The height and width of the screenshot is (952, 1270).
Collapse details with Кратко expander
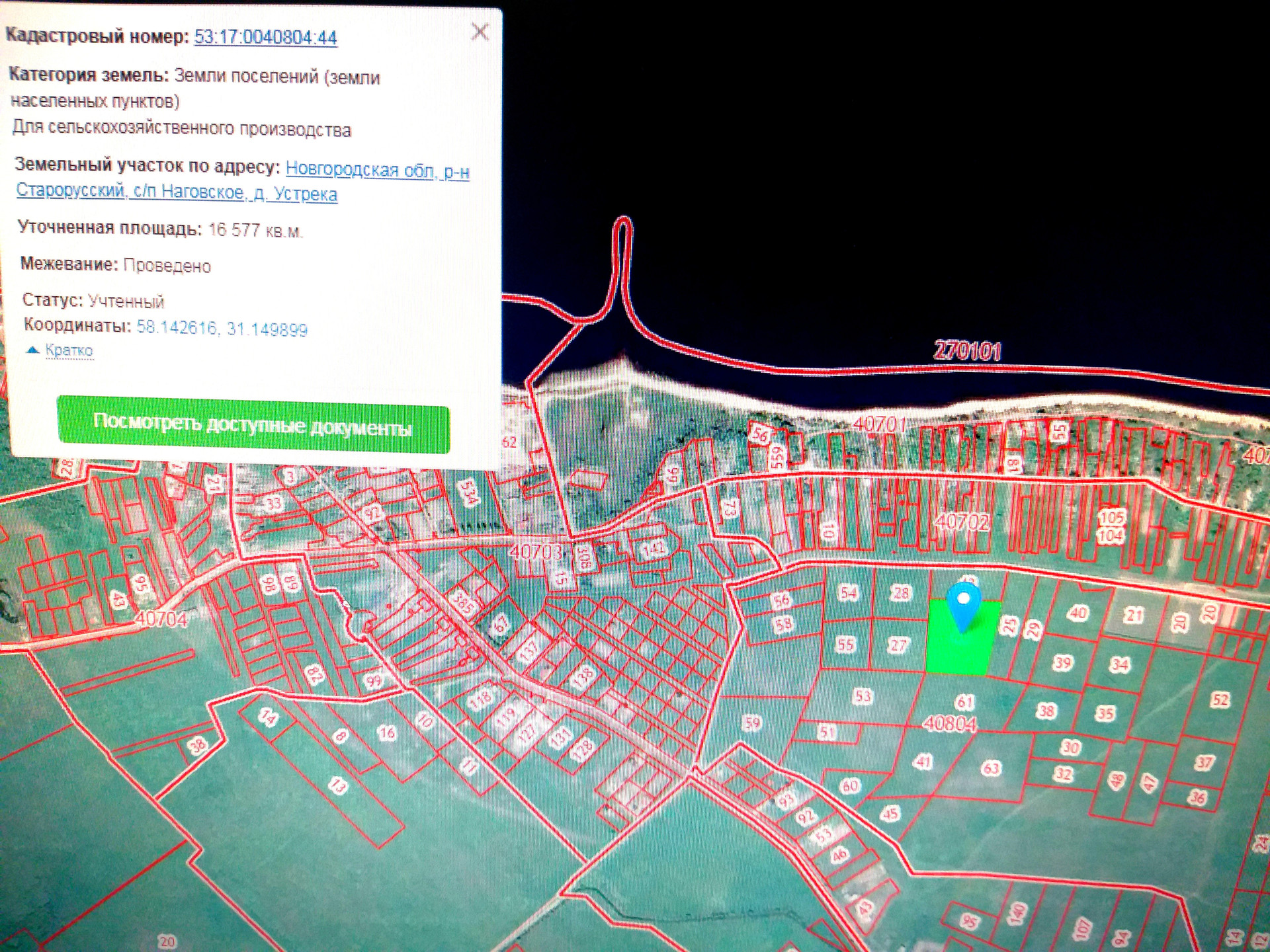(x=68, y=350)
